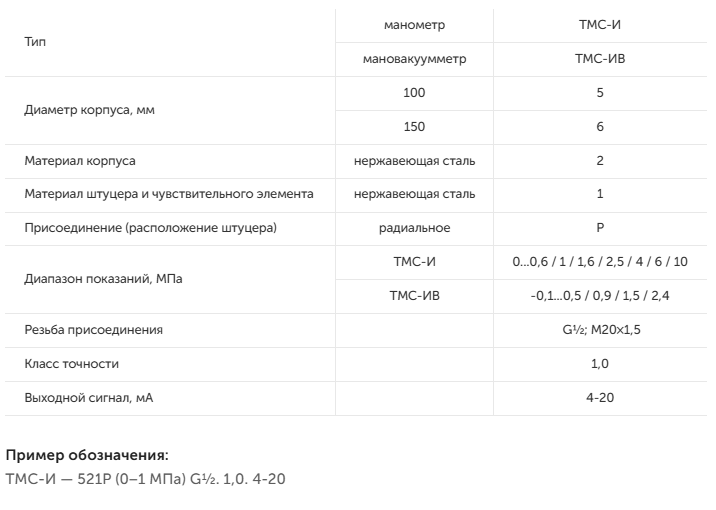
Task: Select the 100 diameter value
Action: 414,93
